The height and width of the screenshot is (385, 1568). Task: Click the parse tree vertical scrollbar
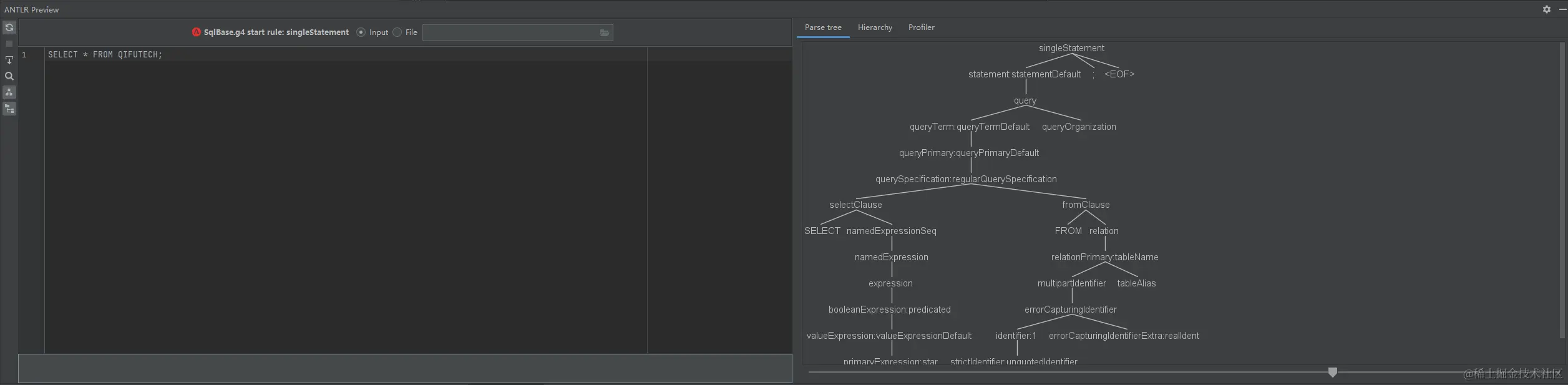1562,190
